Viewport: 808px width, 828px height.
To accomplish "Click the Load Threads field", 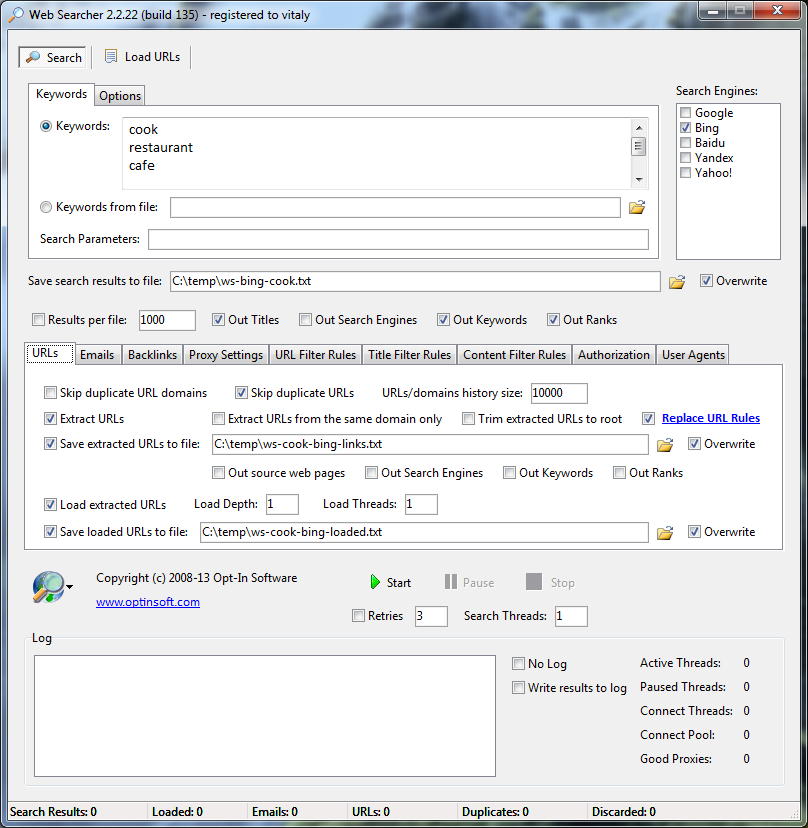I will [x=421, y=504].
